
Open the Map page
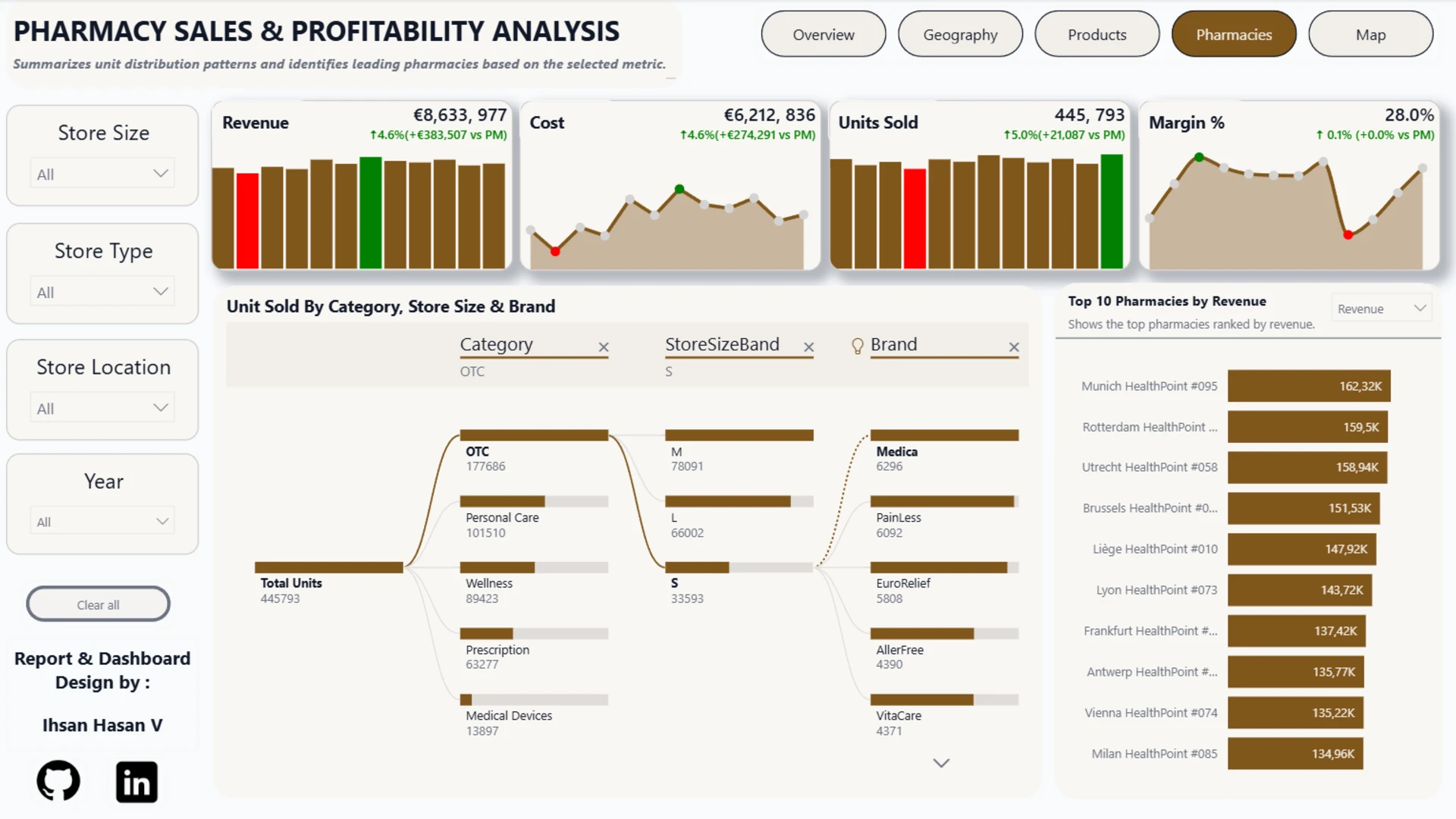coord(1370,34)
